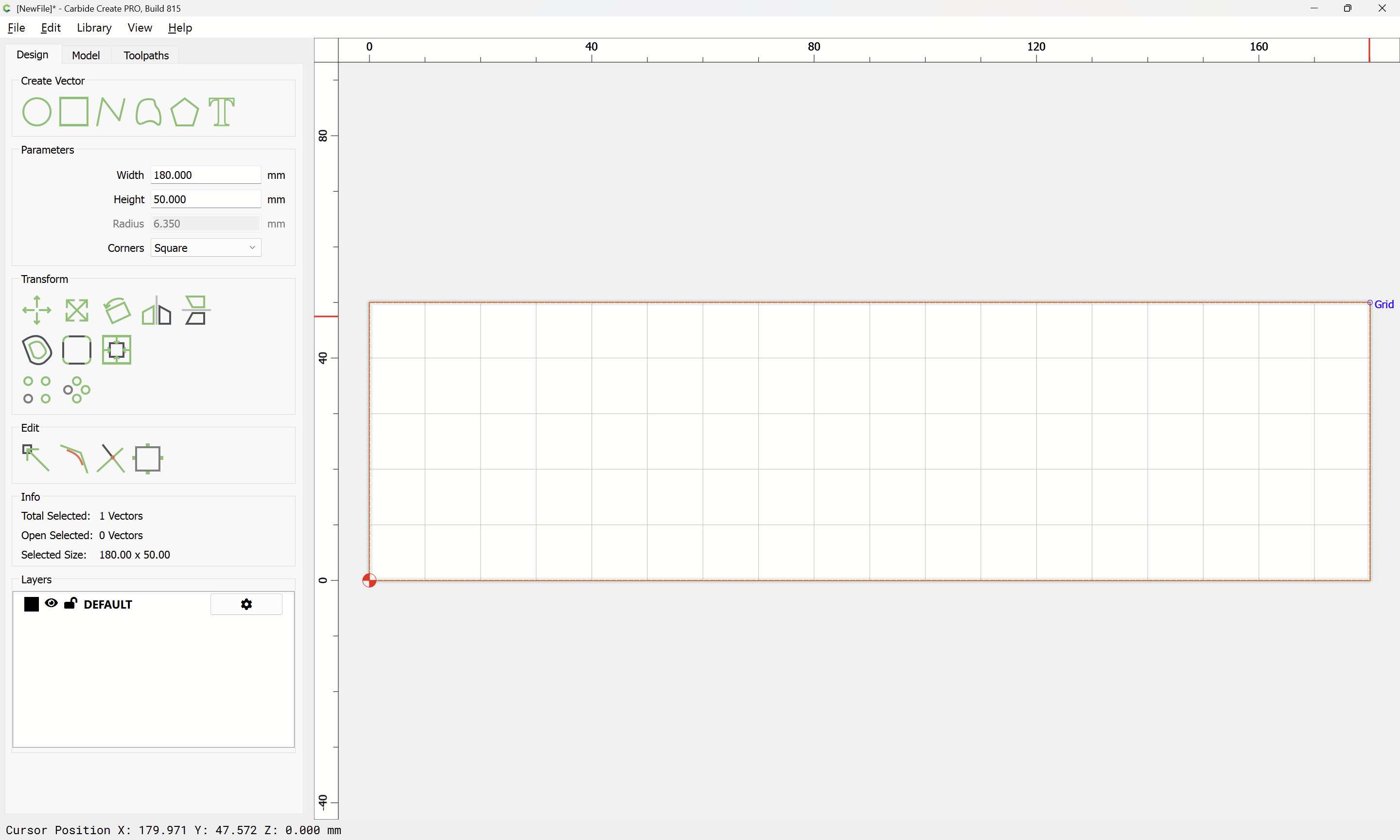Image resolution: width=1400 pixels, height=840 pixels.
Task: Switch to the Model tab
Action: tap(86, 55)
